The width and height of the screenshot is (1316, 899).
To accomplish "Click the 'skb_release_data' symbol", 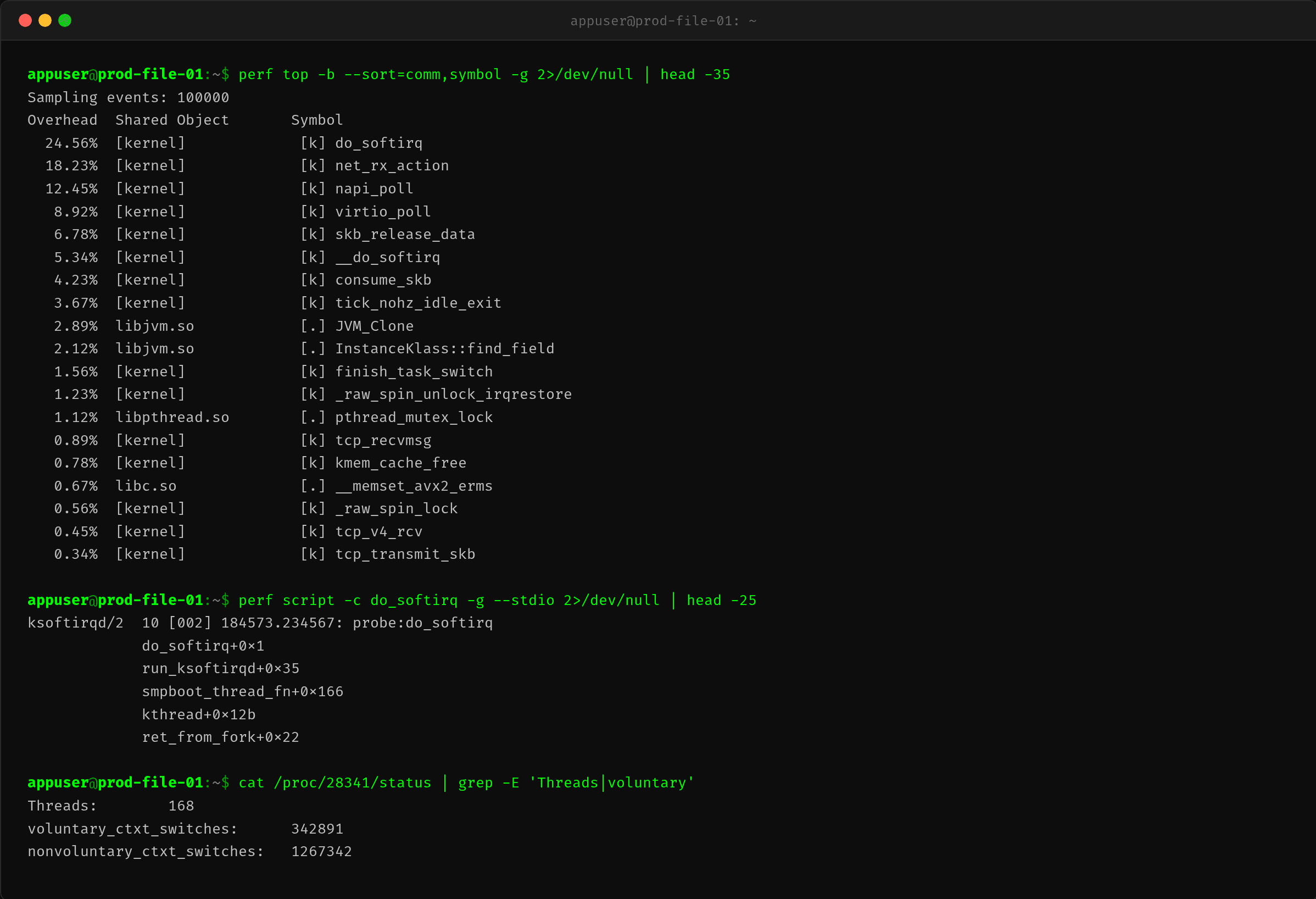I will click(x=405, y=234).
